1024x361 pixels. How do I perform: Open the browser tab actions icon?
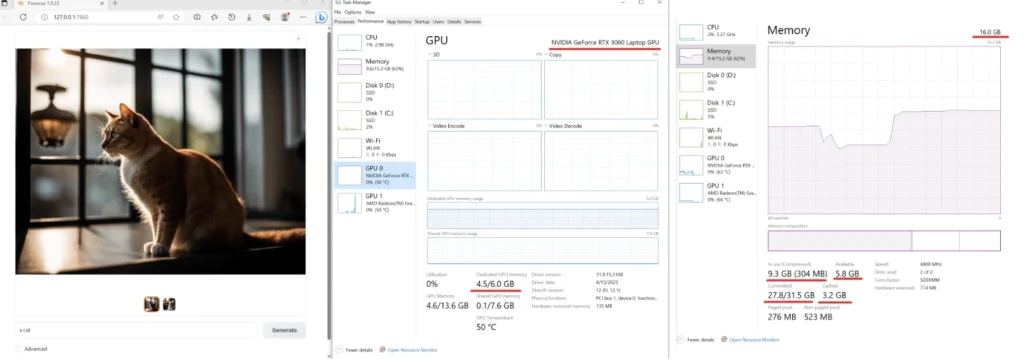(x=5, y=3)
